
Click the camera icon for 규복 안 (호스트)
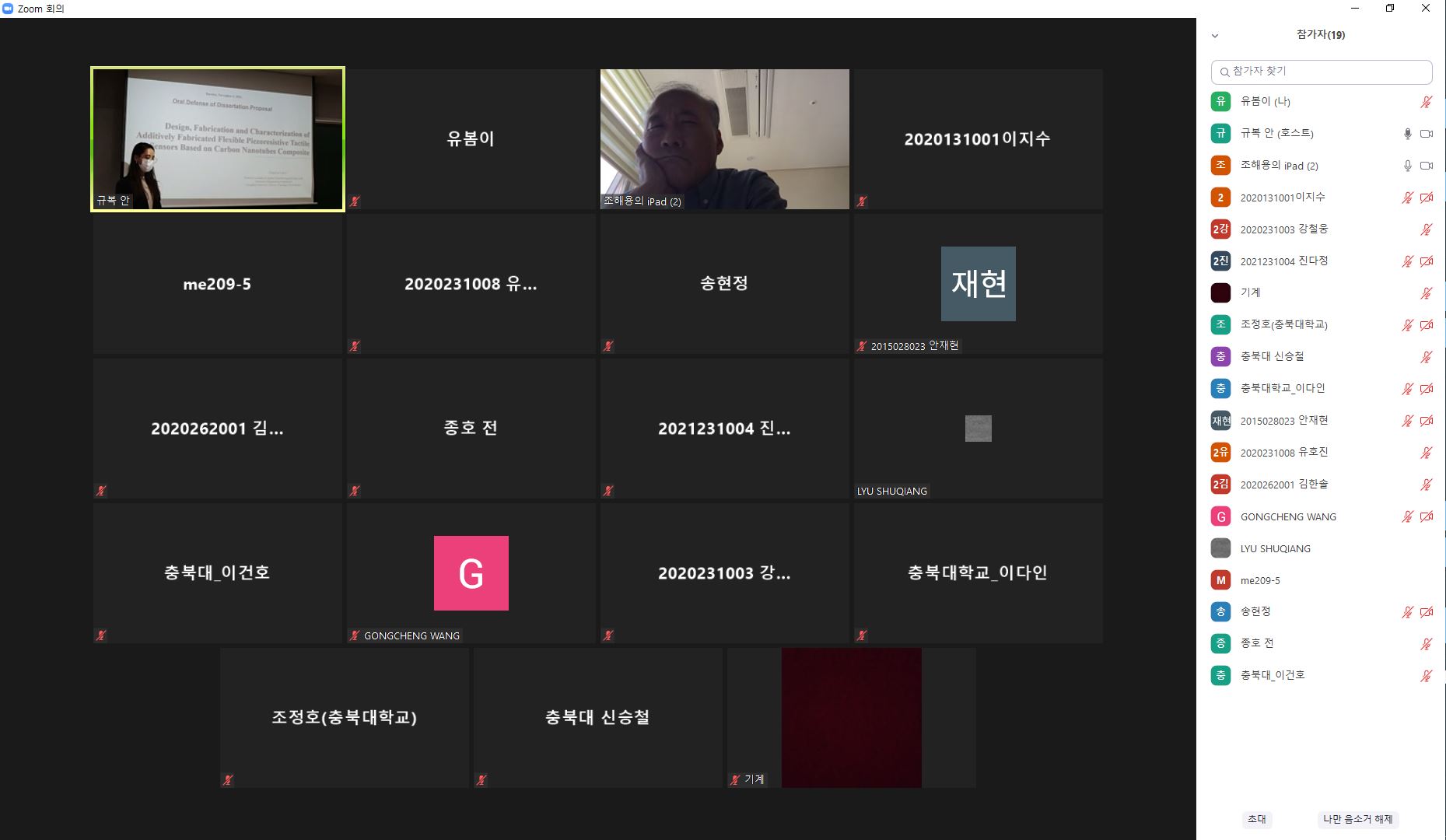pyautogui.click(x=1427, y=134)
